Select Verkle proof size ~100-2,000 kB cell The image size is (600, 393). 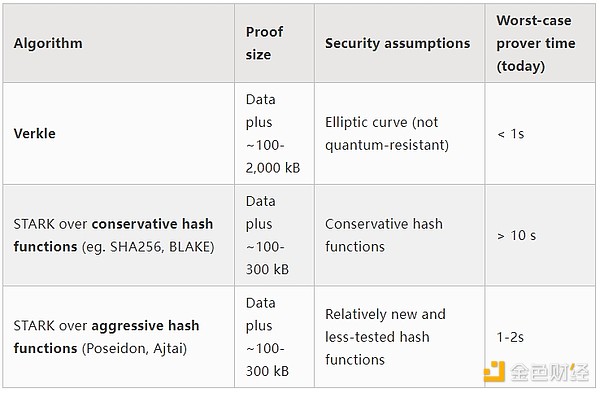pos(274,134)
